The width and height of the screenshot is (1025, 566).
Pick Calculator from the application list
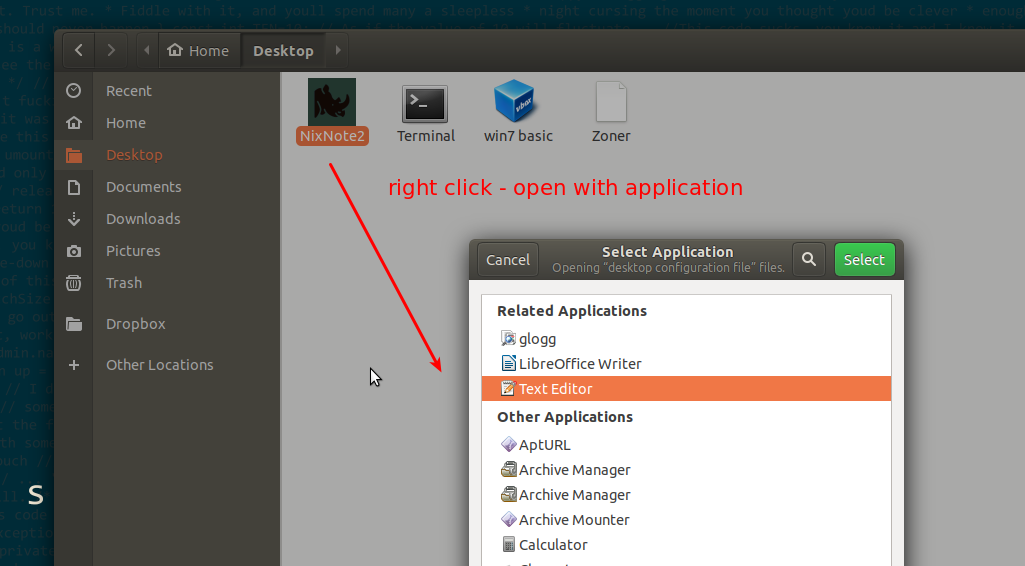coord(553,545)
